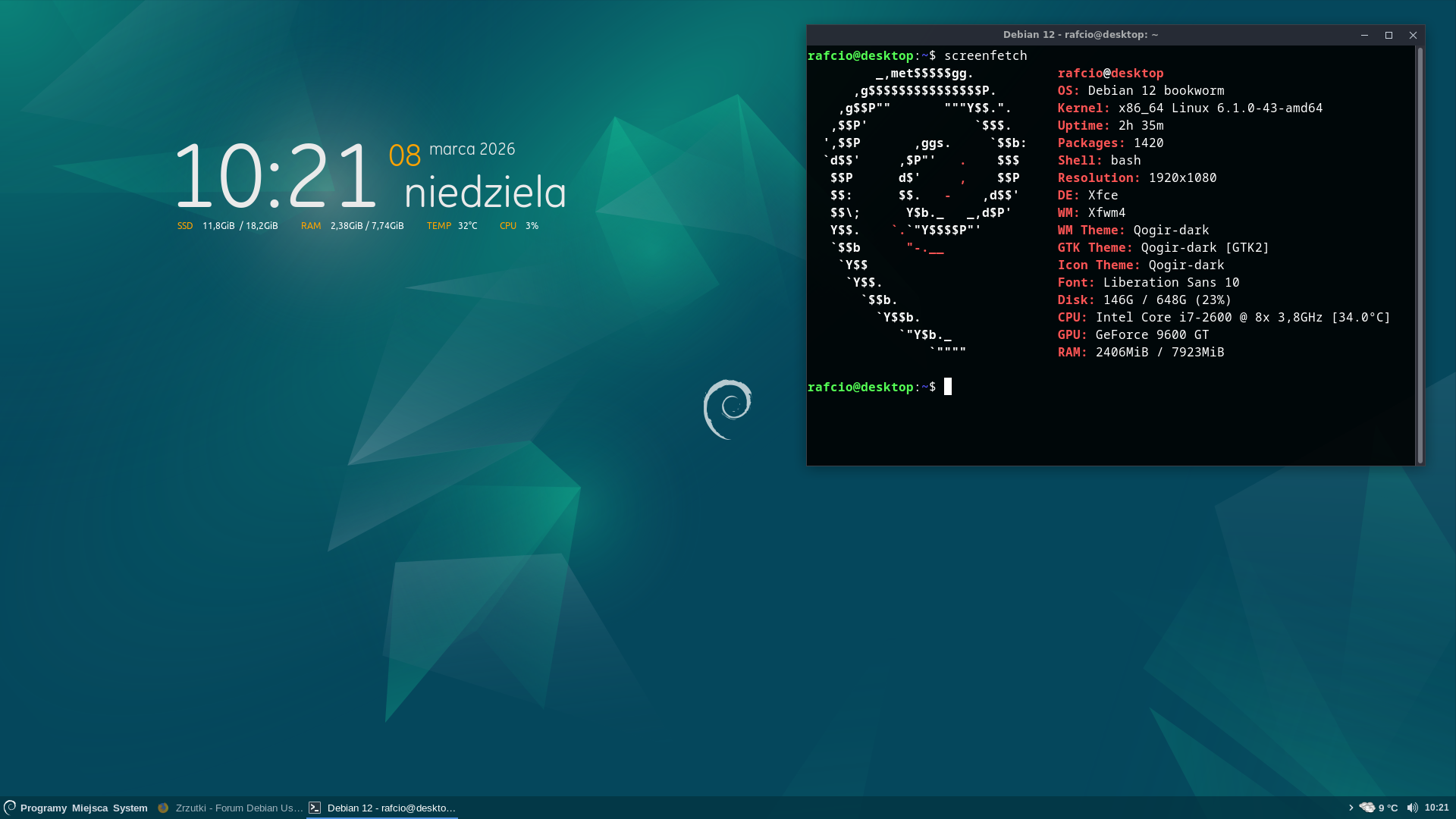Close the terminal window
Screen dimensions: 1456x819
point(1413,35)
